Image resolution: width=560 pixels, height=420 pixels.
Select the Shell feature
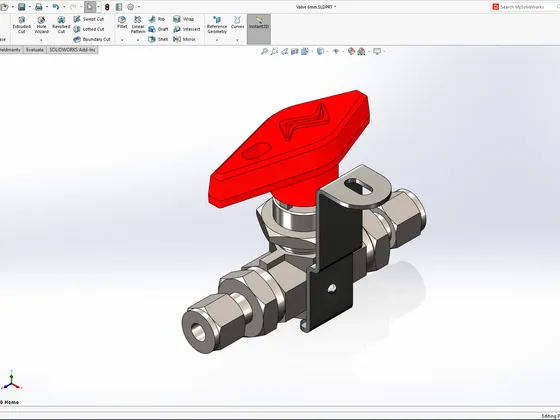pos(158,39)
